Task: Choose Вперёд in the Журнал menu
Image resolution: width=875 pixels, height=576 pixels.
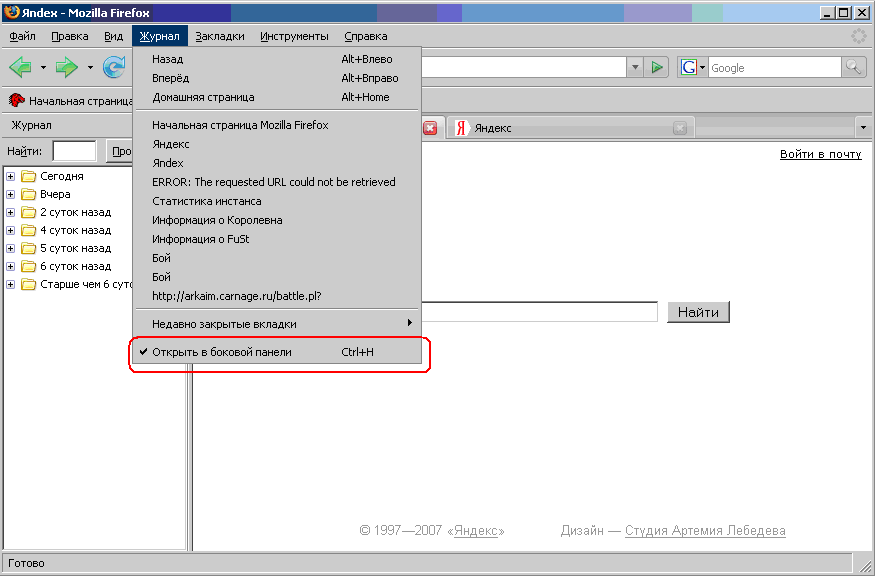Action: (277, 78)
